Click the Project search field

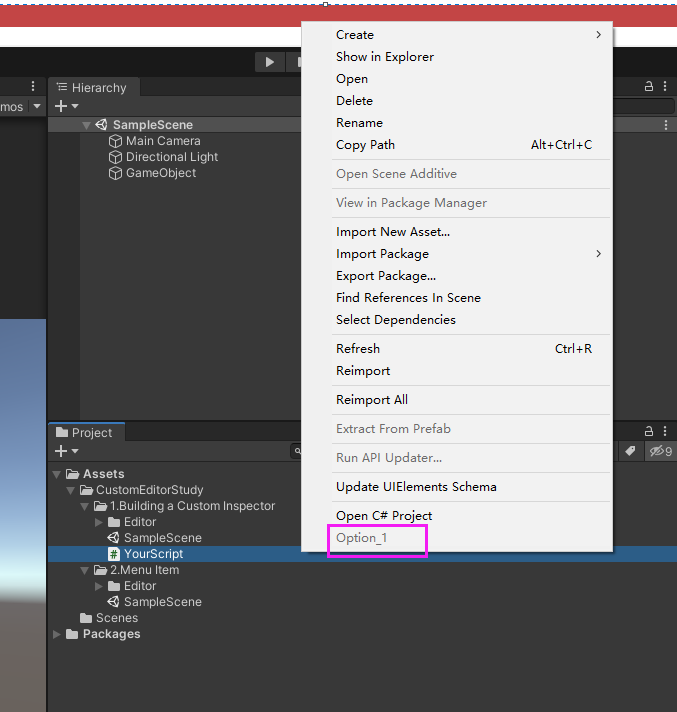tap(296, 451)
